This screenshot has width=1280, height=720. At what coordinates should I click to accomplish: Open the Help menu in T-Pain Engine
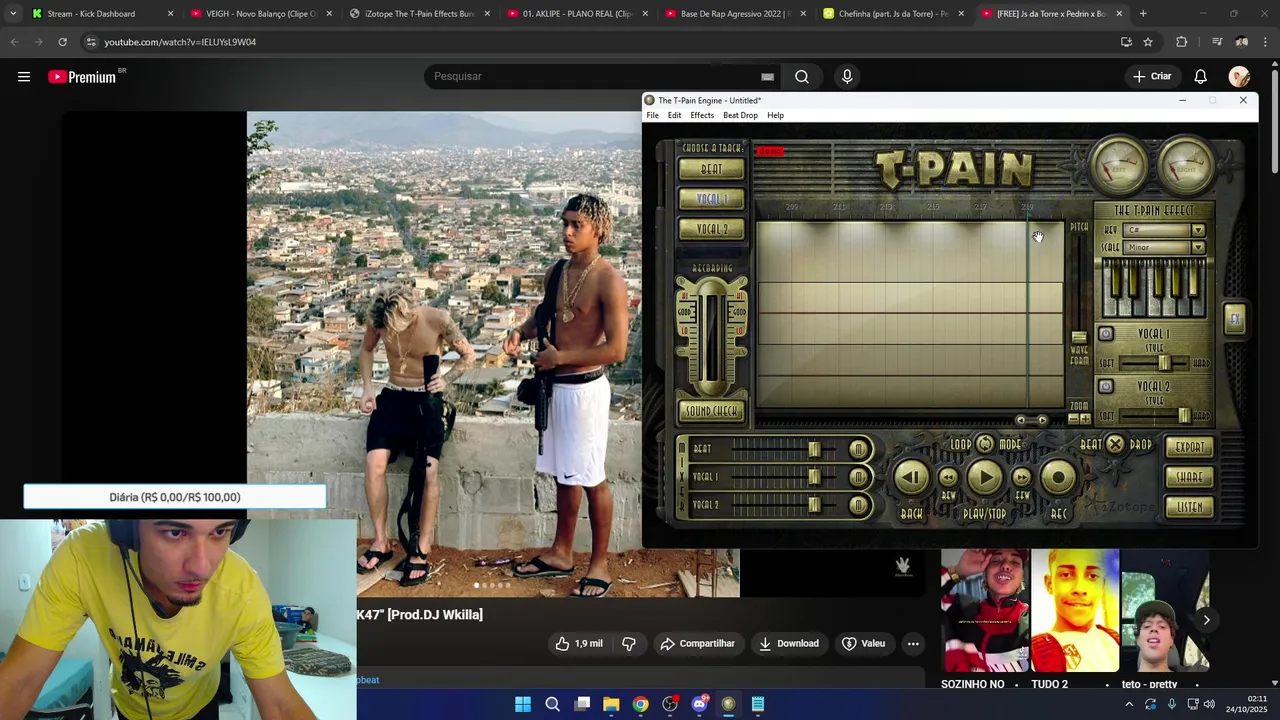coord(775,115)
